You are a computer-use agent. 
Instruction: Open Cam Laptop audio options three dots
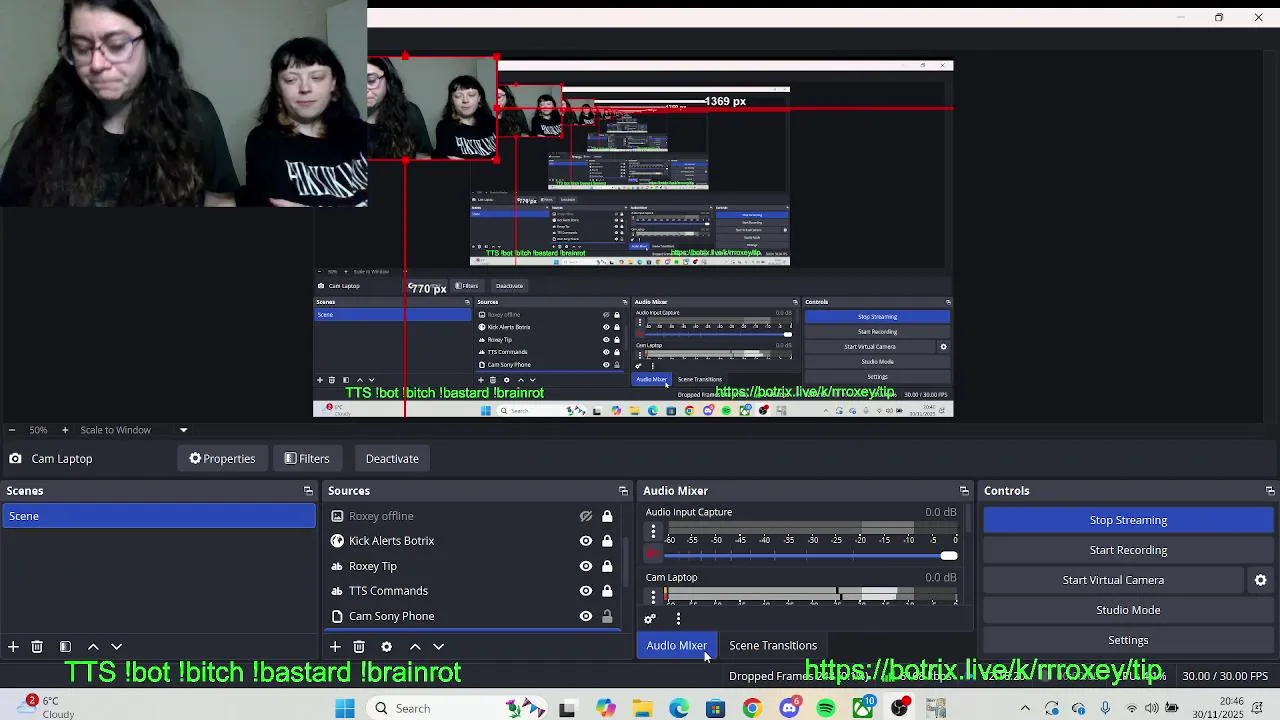(x=654, y=596)
